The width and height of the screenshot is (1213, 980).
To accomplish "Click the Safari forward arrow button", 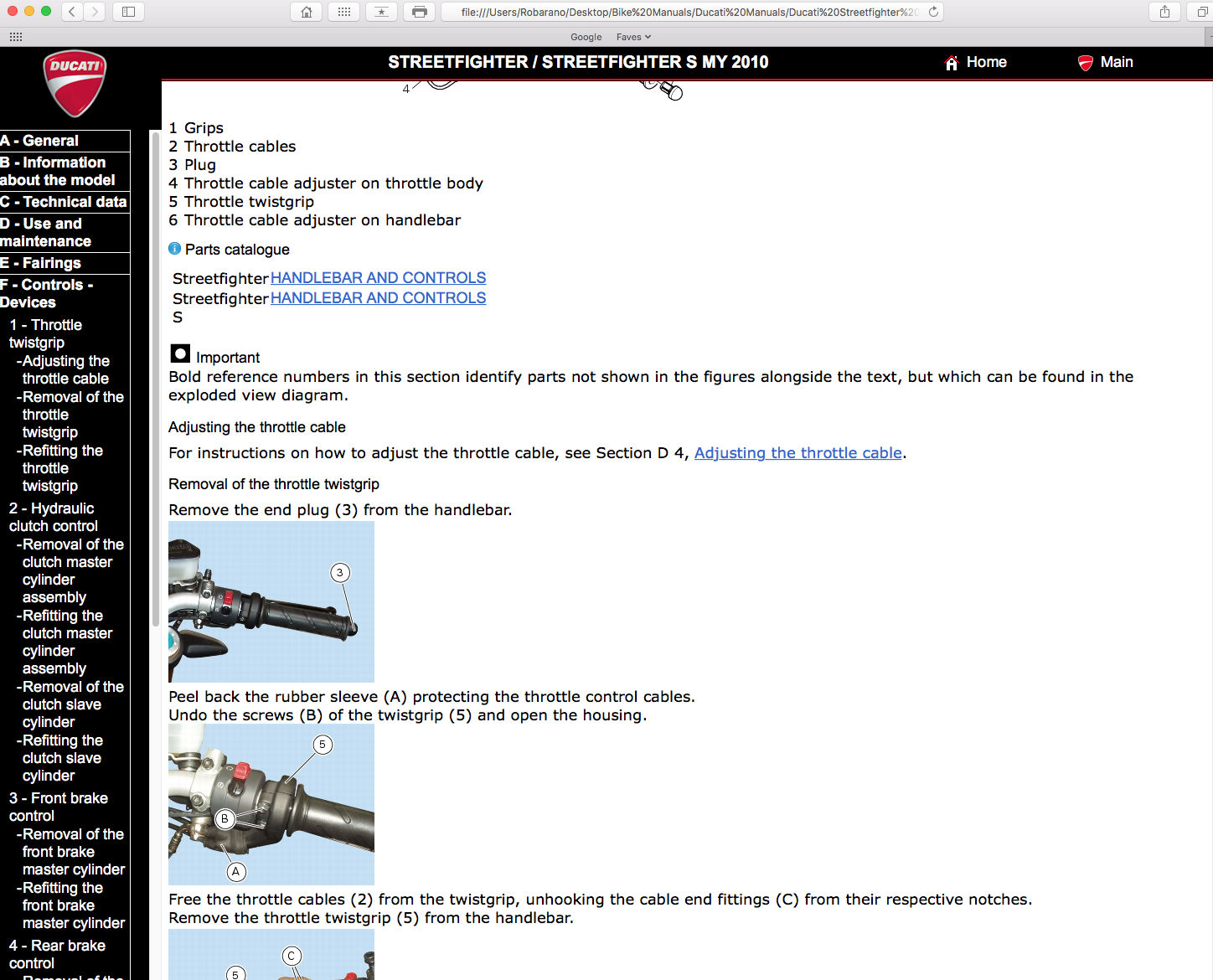I will click(95, 12).
